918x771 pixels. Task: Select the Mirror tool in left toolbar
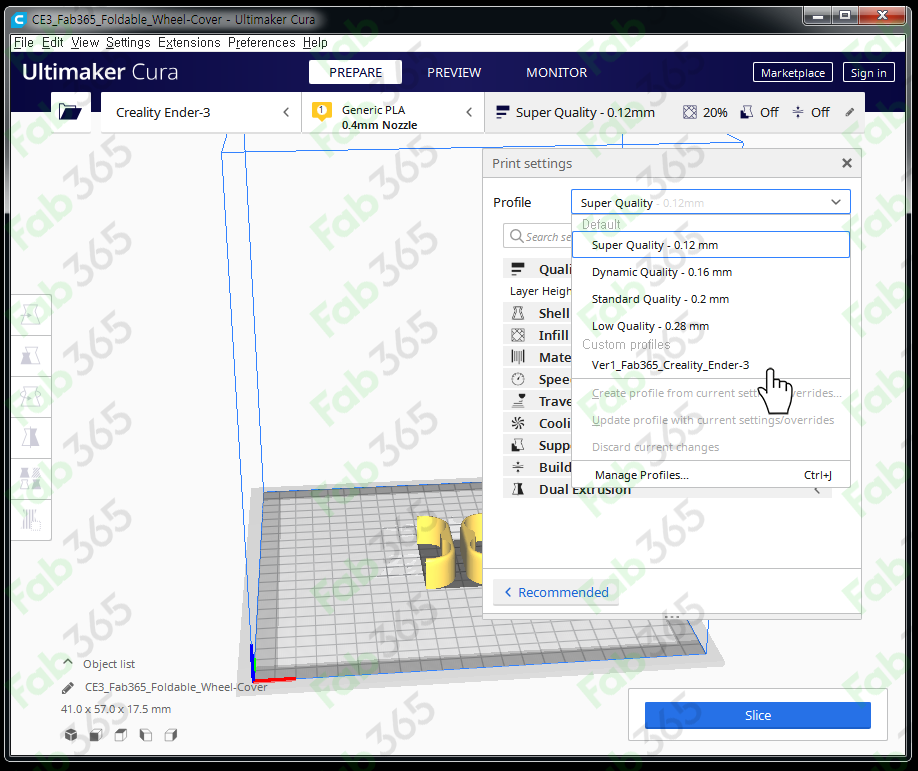(x=31, y=437)
